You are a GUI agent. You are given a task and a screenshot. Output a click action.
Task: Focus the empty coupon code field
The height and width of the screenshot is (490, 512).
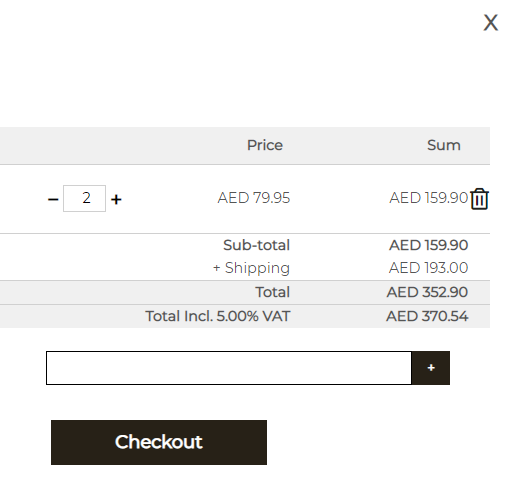click(229, 368)
